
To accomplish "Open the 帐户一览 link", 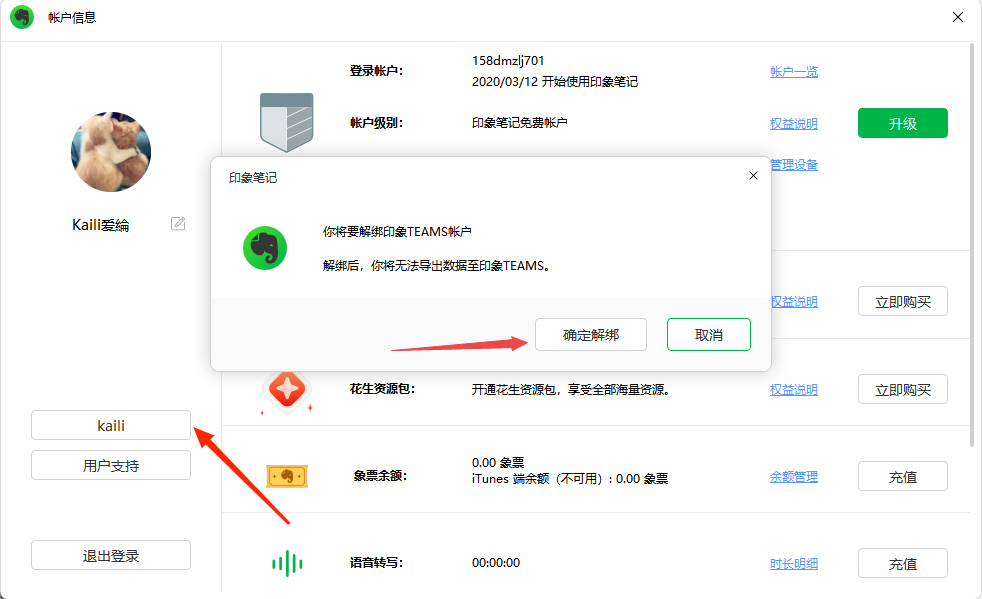I will (793, 72).
